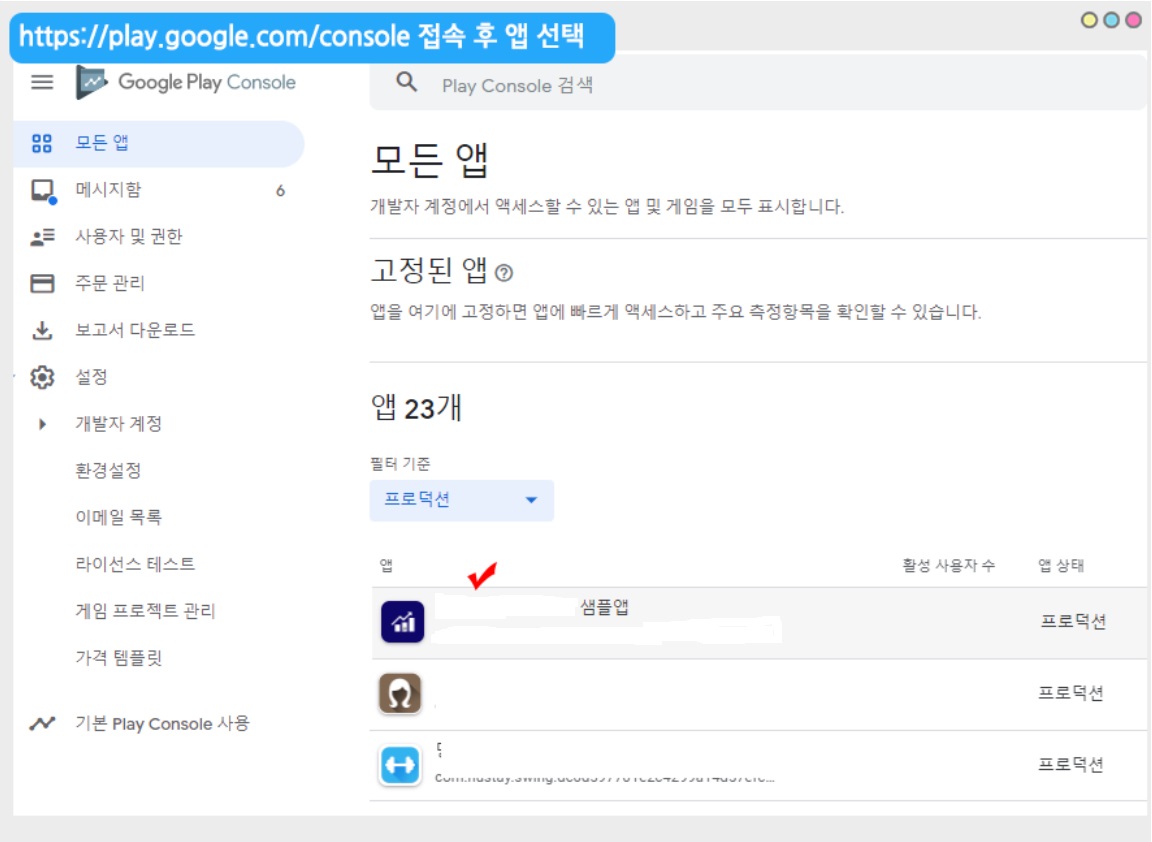Click 기본 Play Console 사용 link
This screenshot has height=842, width=1152.
[162, 724]
